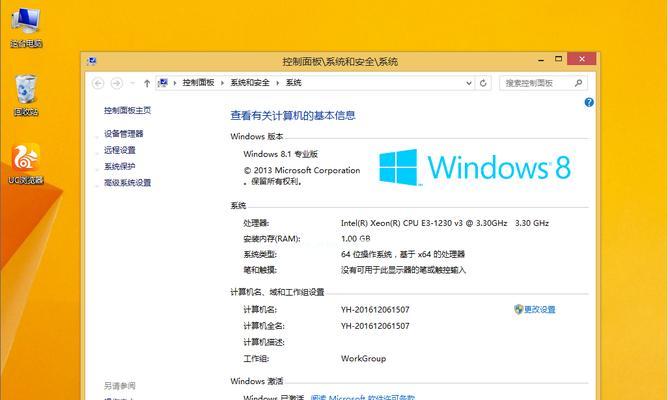This screenshot has height=400, width=668.
Task: Click the 查看有关计算机的基本信息 heading
Action: pos(293,115)
